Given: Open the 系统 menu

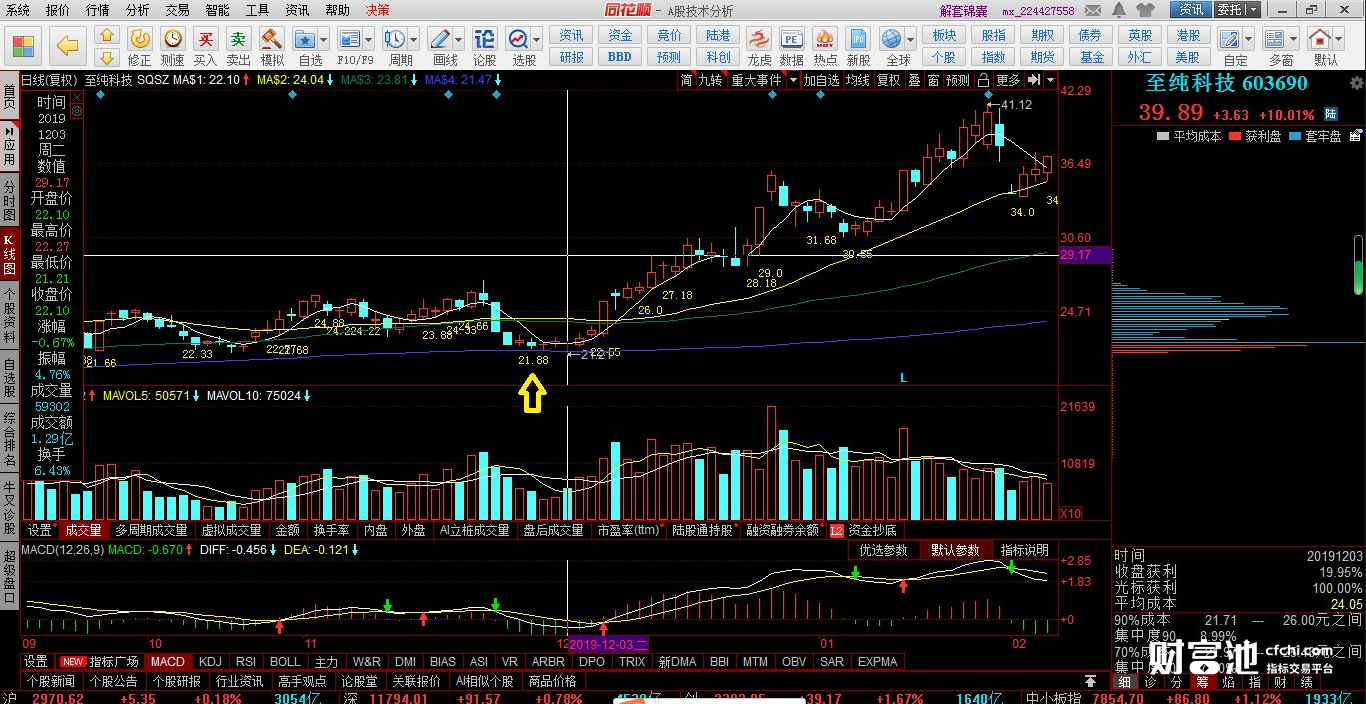Looking at the screenshot, I should (x=18, y=10).
